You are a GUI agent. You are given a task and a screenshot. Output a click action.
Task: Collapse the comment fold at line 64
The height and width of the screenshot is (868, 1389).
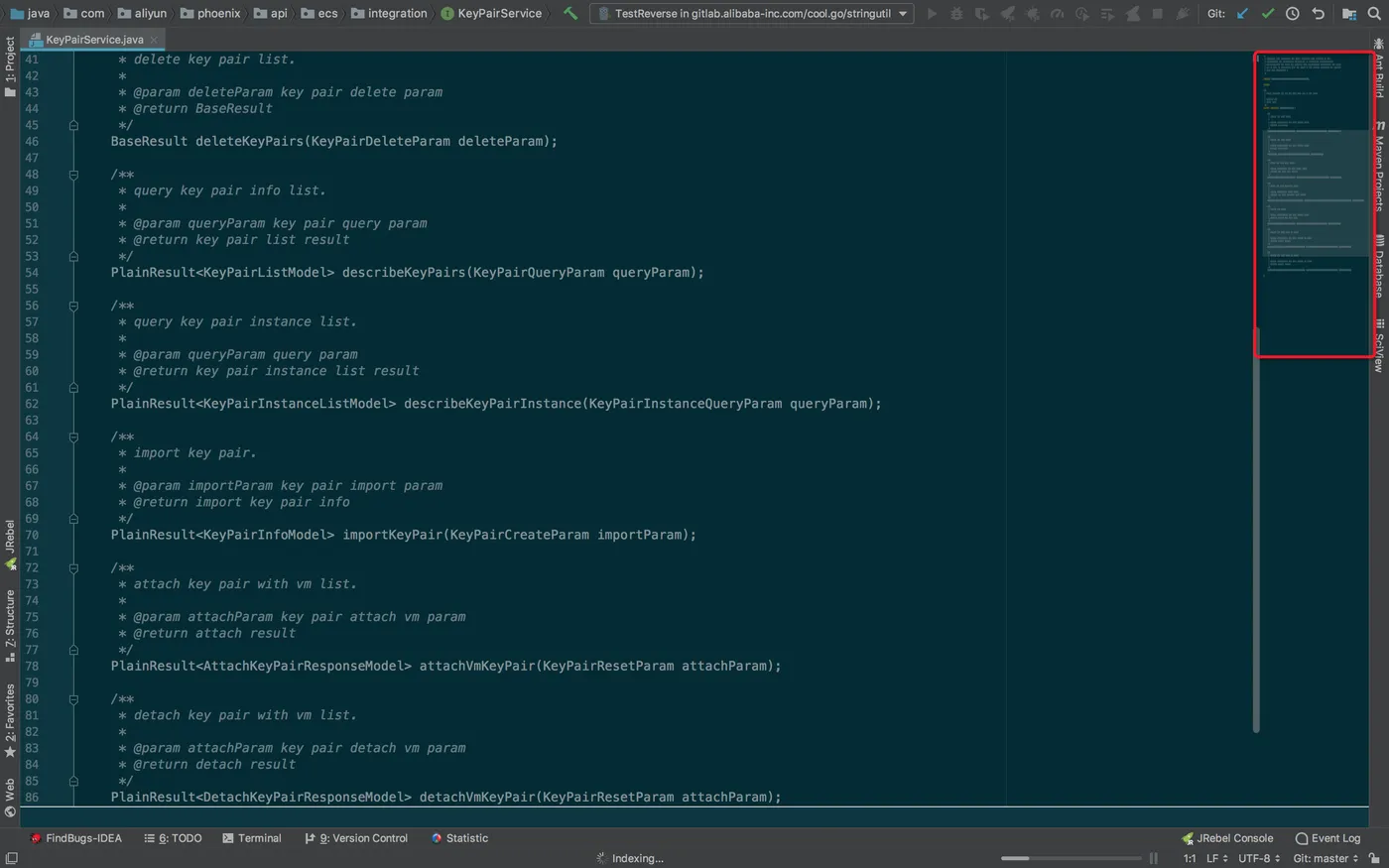coord(73,436)
